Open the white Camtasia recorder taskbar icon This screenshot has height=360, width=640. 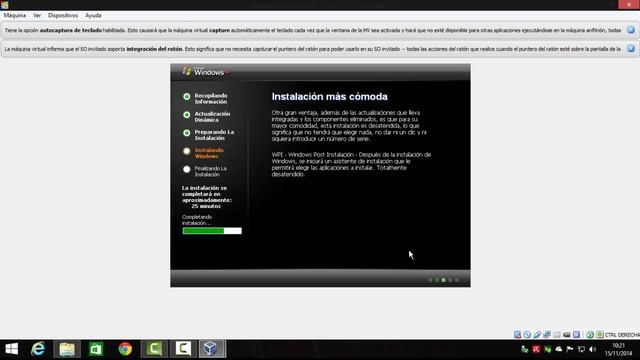click(x=183, y=349)
